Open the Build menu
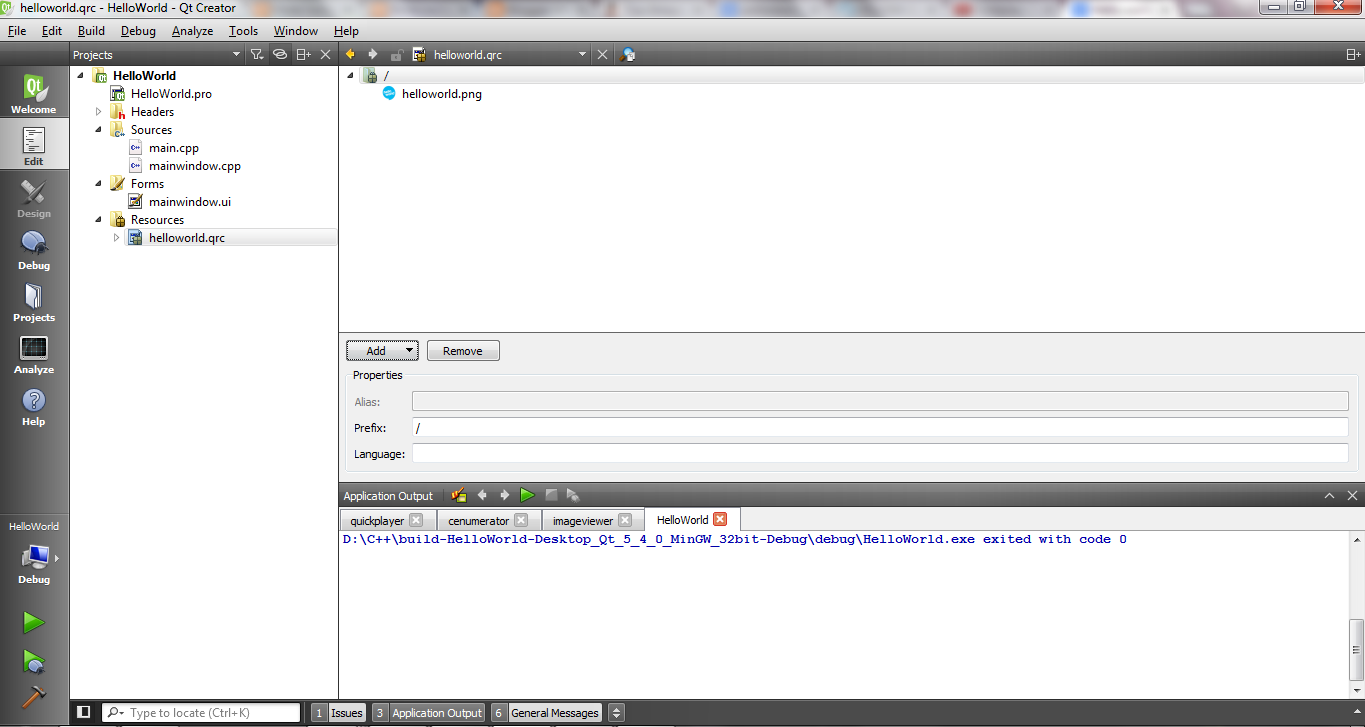Image resolution: width=1365 pixels, height=727 pixels. pos(91,31)
